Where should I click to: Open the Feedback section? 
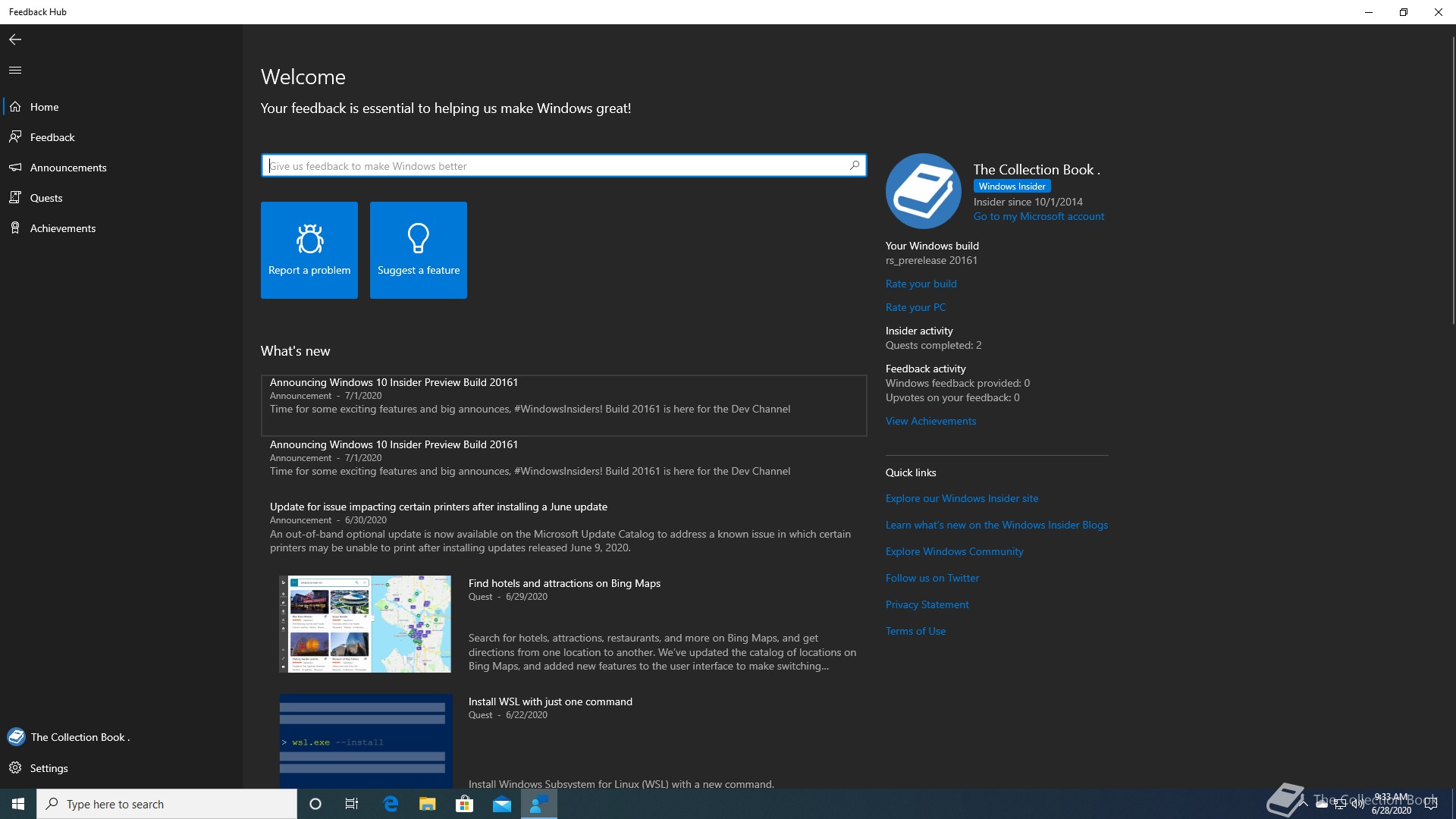(121, 137)
